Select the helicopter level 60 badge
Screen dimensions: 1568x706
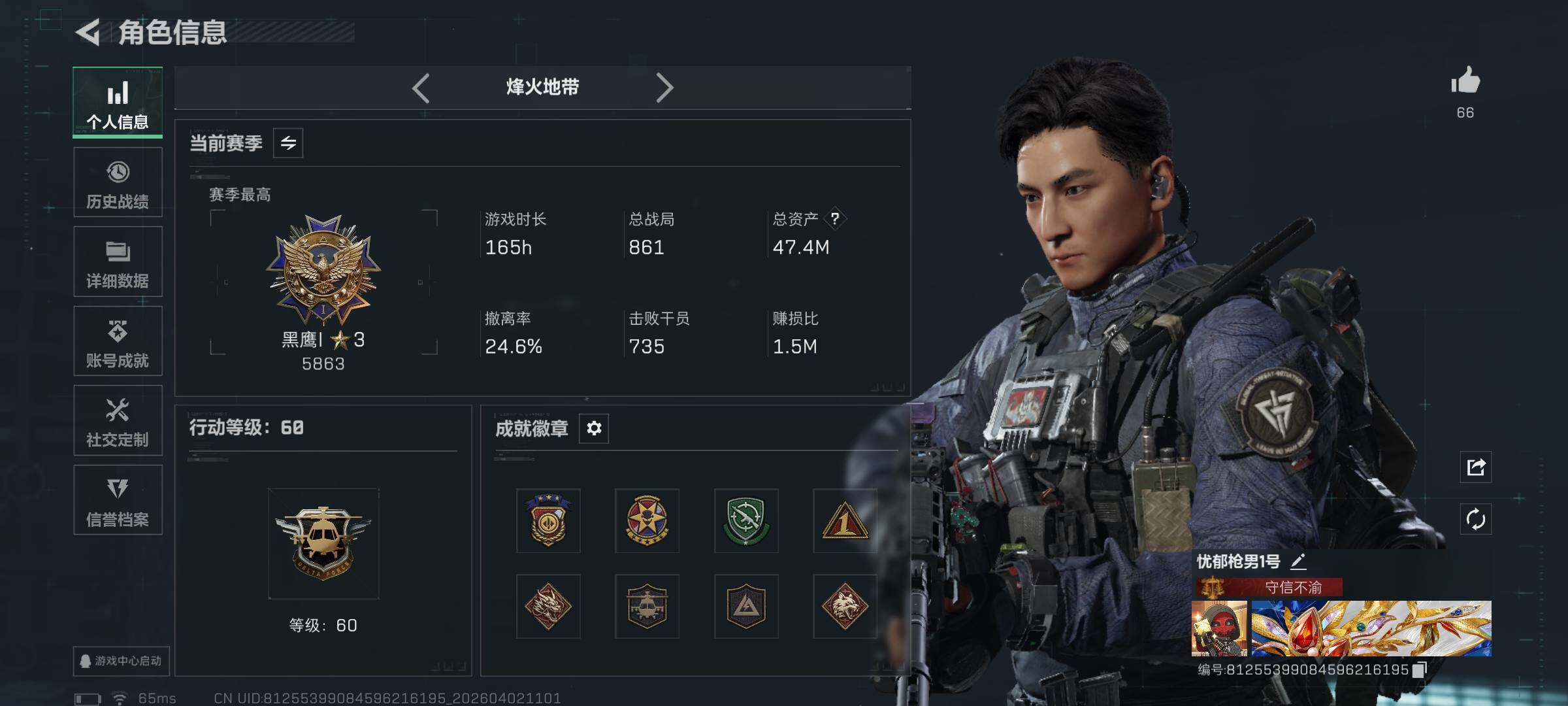pos(323,544)
